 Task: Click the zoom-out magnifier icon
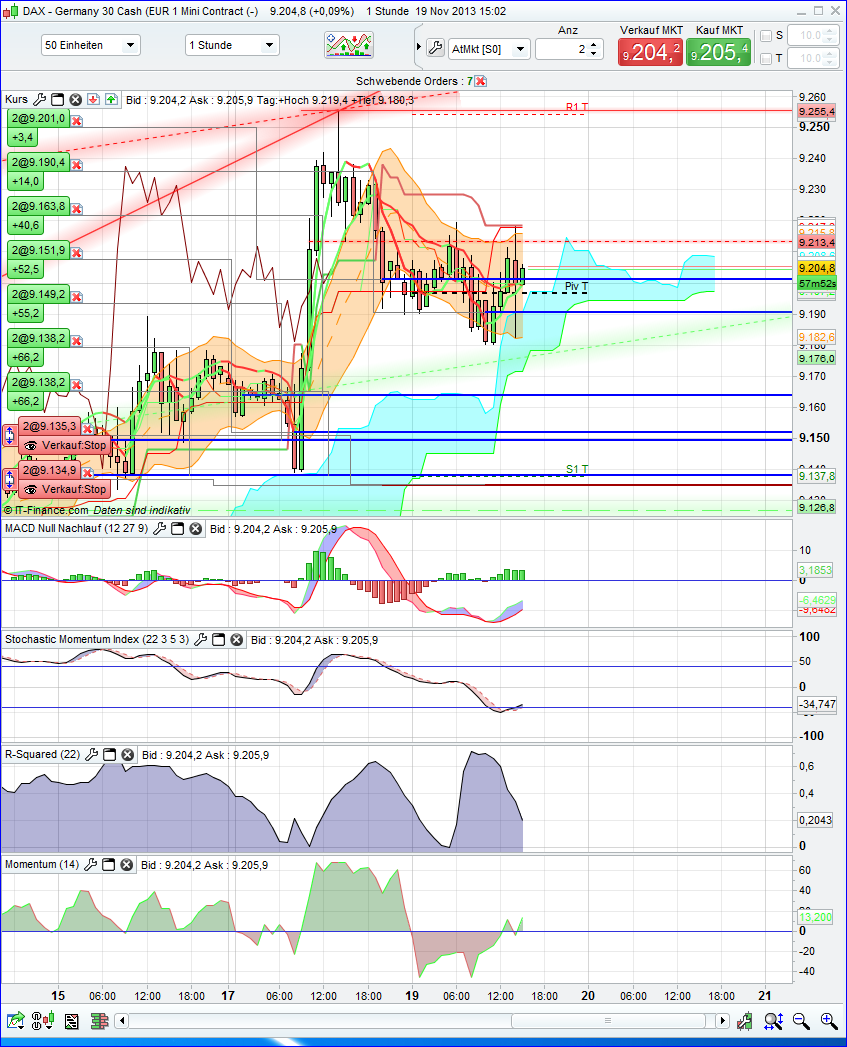click(x=800, y=1021)
